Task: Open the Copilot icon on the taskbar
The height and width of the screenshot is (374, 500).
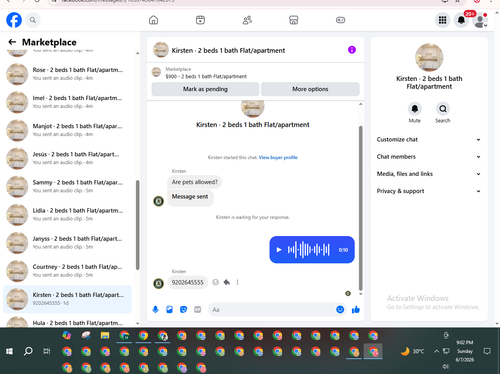Action: 67,335
